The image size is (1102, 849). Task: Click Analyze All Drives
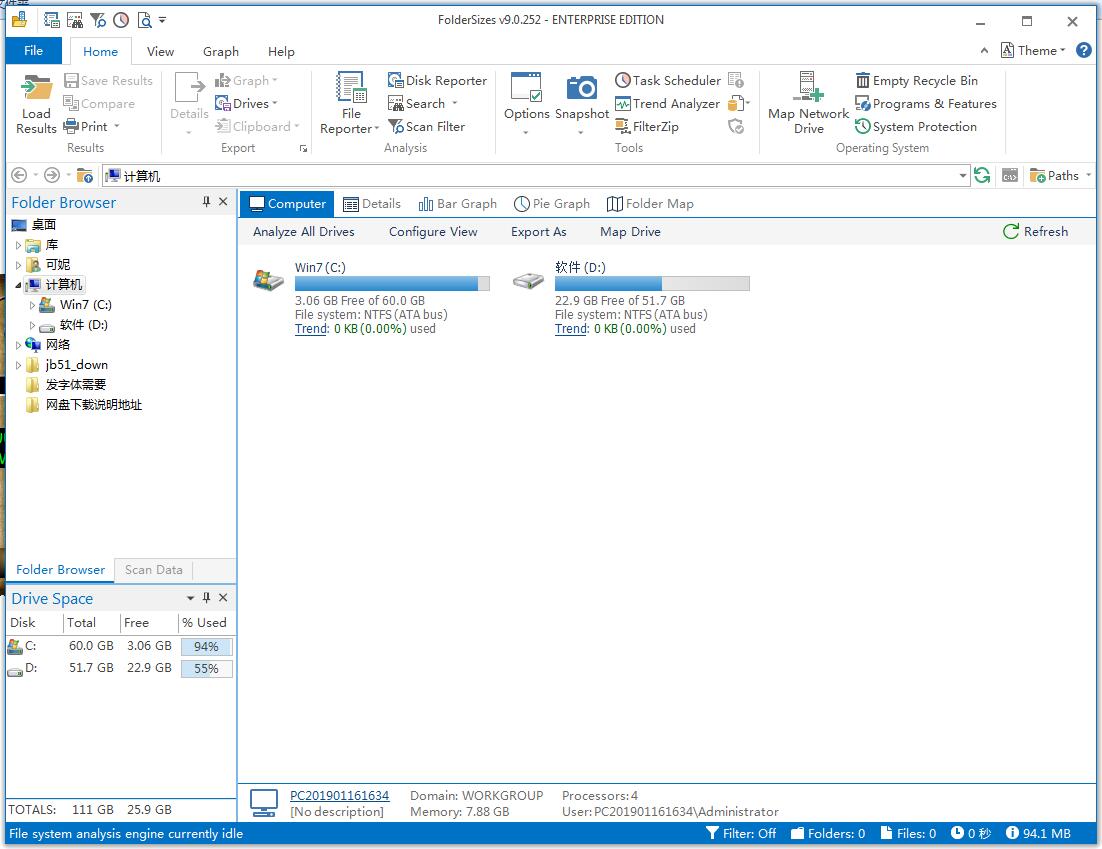[x=304, y=232]
